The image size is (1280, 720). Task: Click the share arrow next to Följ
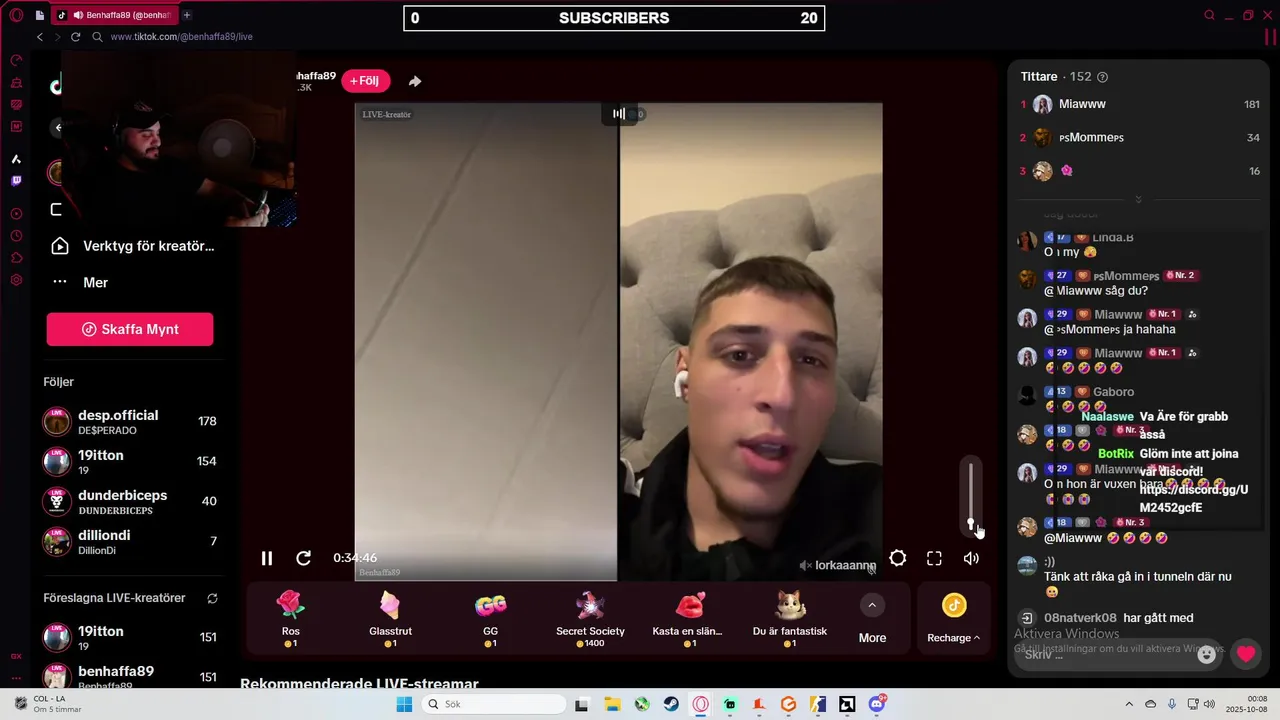pos(415,81)
